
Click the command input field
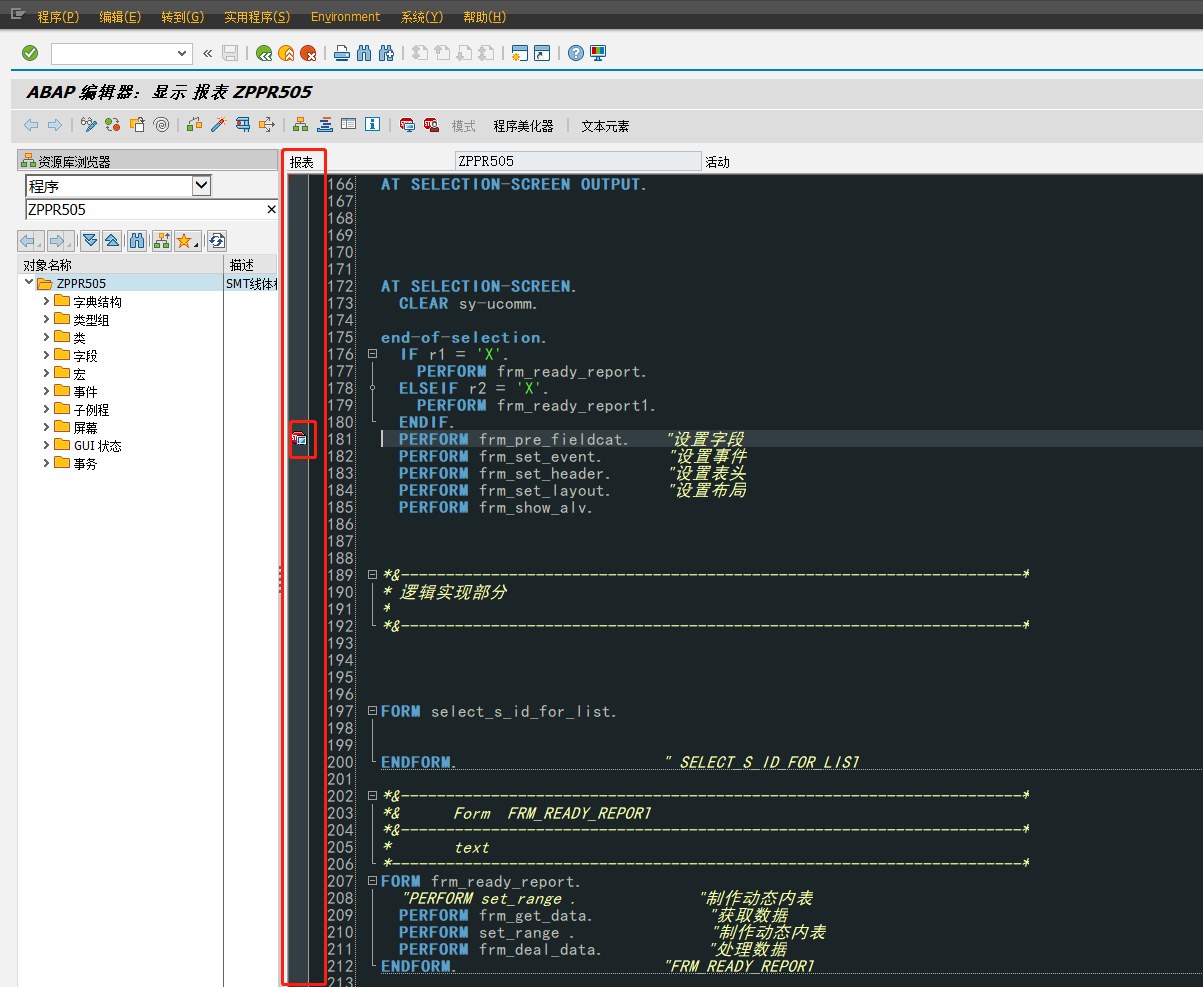[113, 53]
